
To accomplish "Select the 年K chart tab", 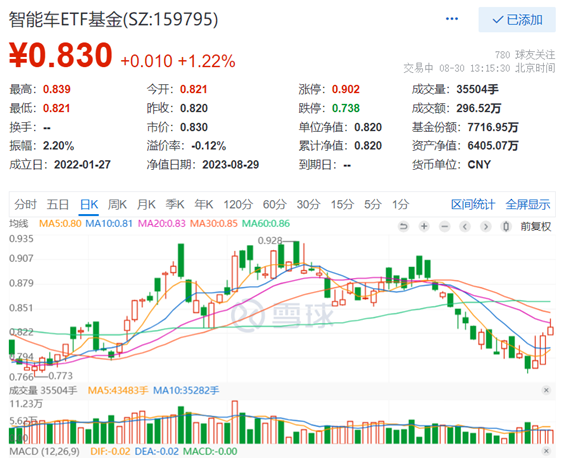I will pyautogui.click(x=204, y=204).
